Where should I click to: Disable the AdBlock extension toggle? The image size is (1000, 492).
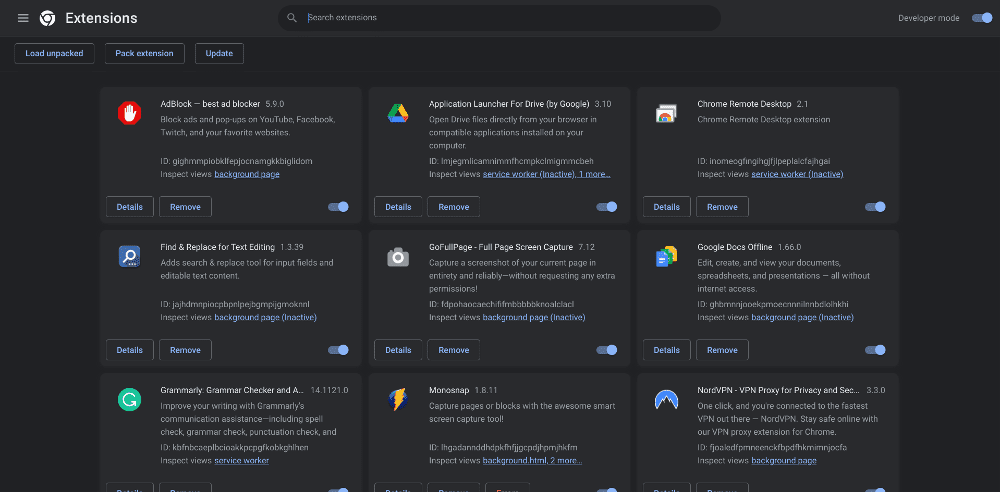339,207
